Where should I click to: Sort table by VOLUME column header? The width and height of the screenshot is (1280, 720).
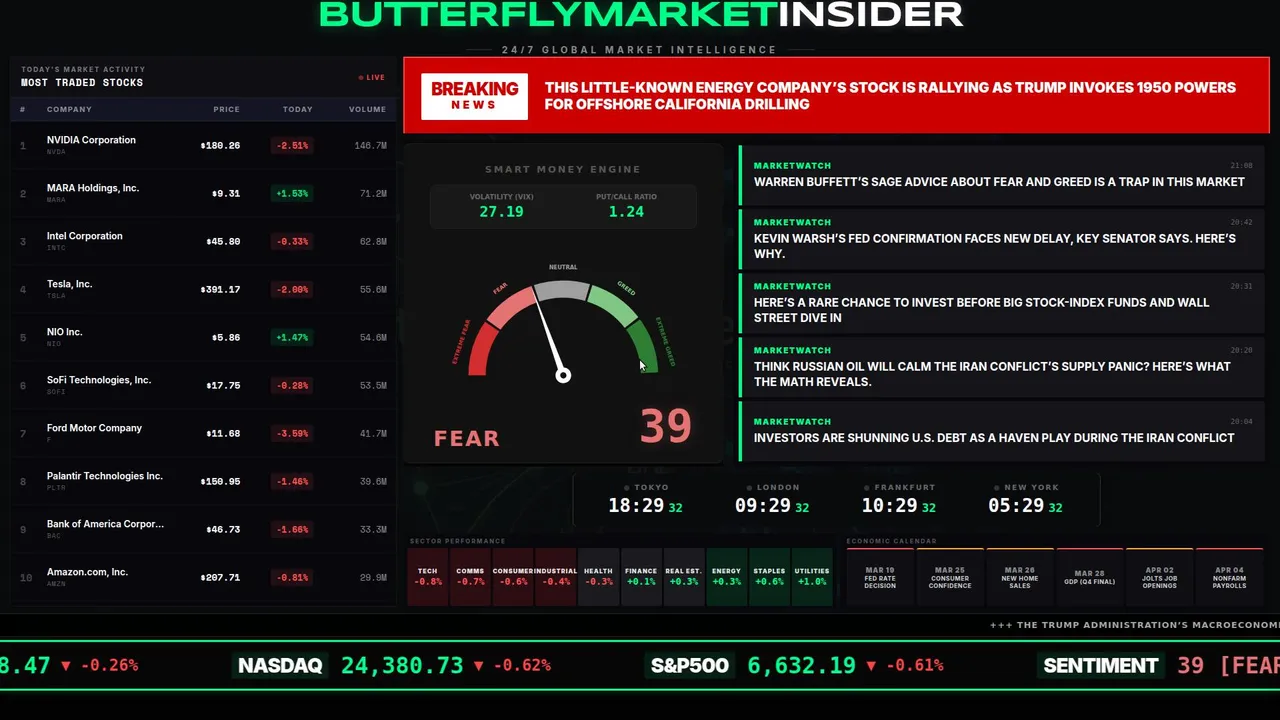(367, 109)
